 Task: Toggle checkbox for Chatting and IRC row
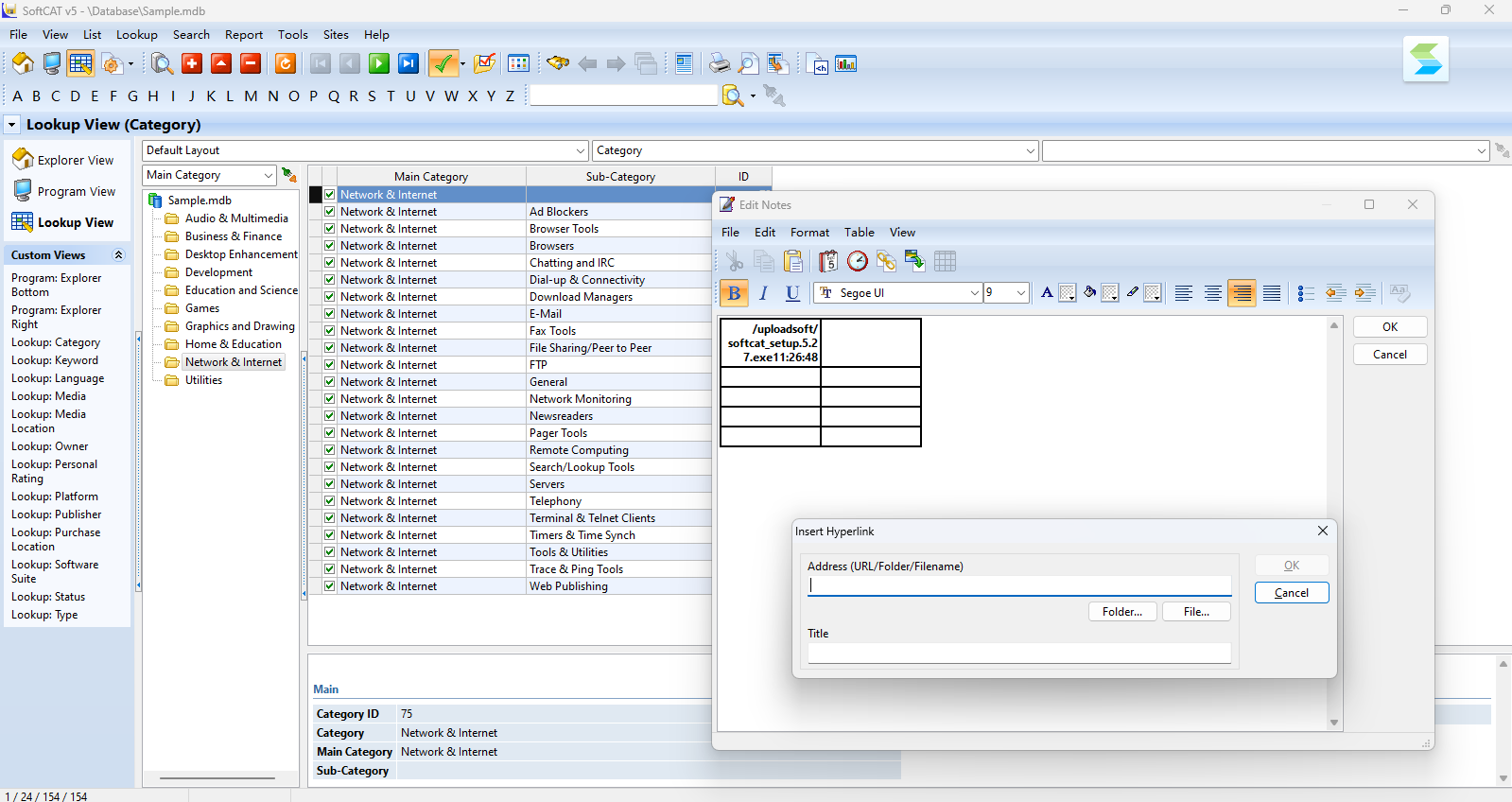[330, 263]
